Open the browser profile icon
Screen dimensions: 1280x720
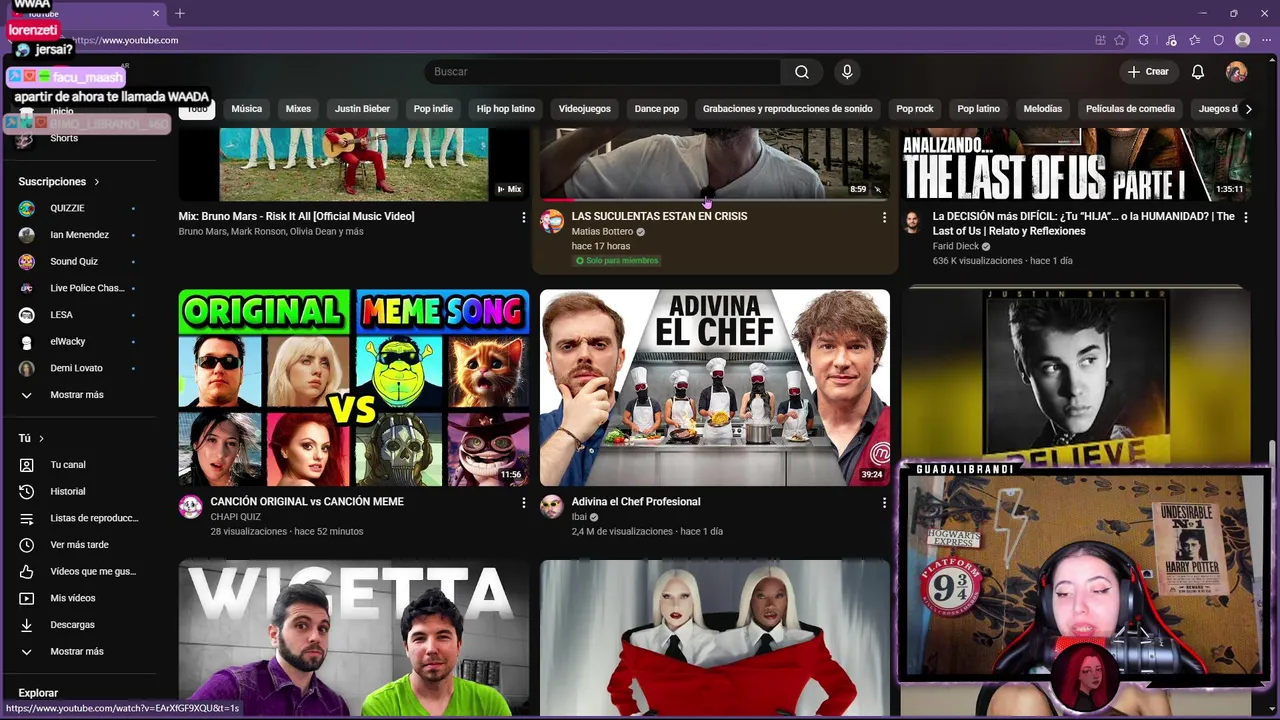[x=1243, y=40]
